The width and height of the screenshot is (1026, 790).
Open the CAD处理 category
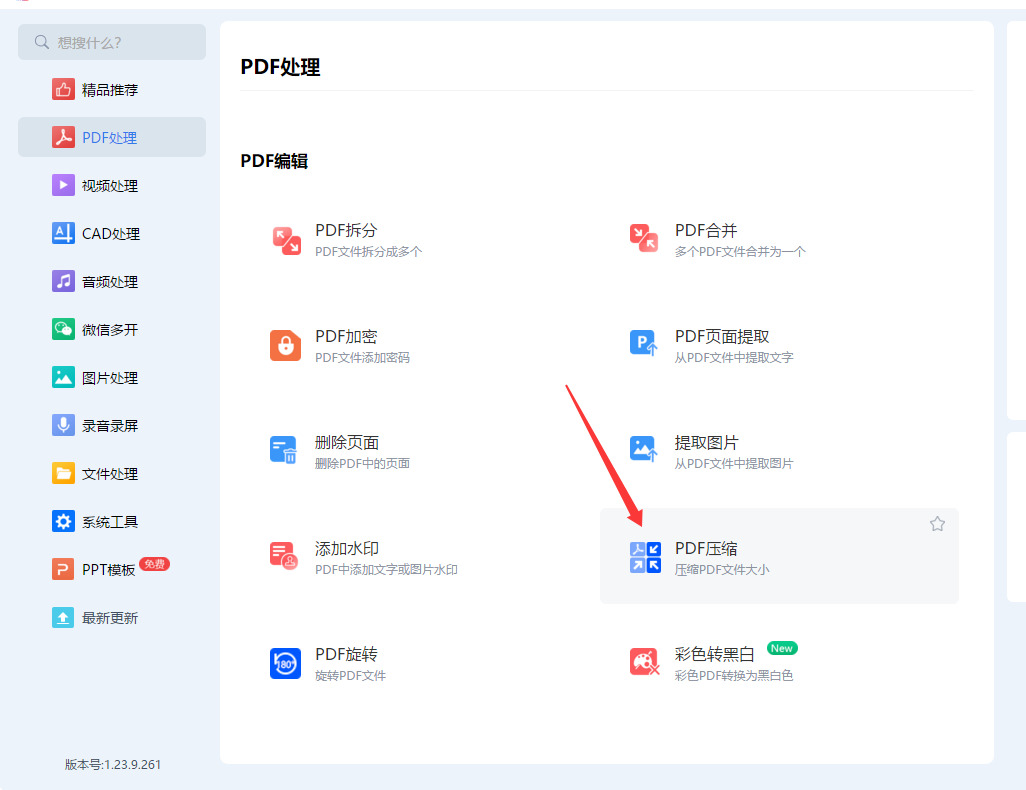click(112, 233)
